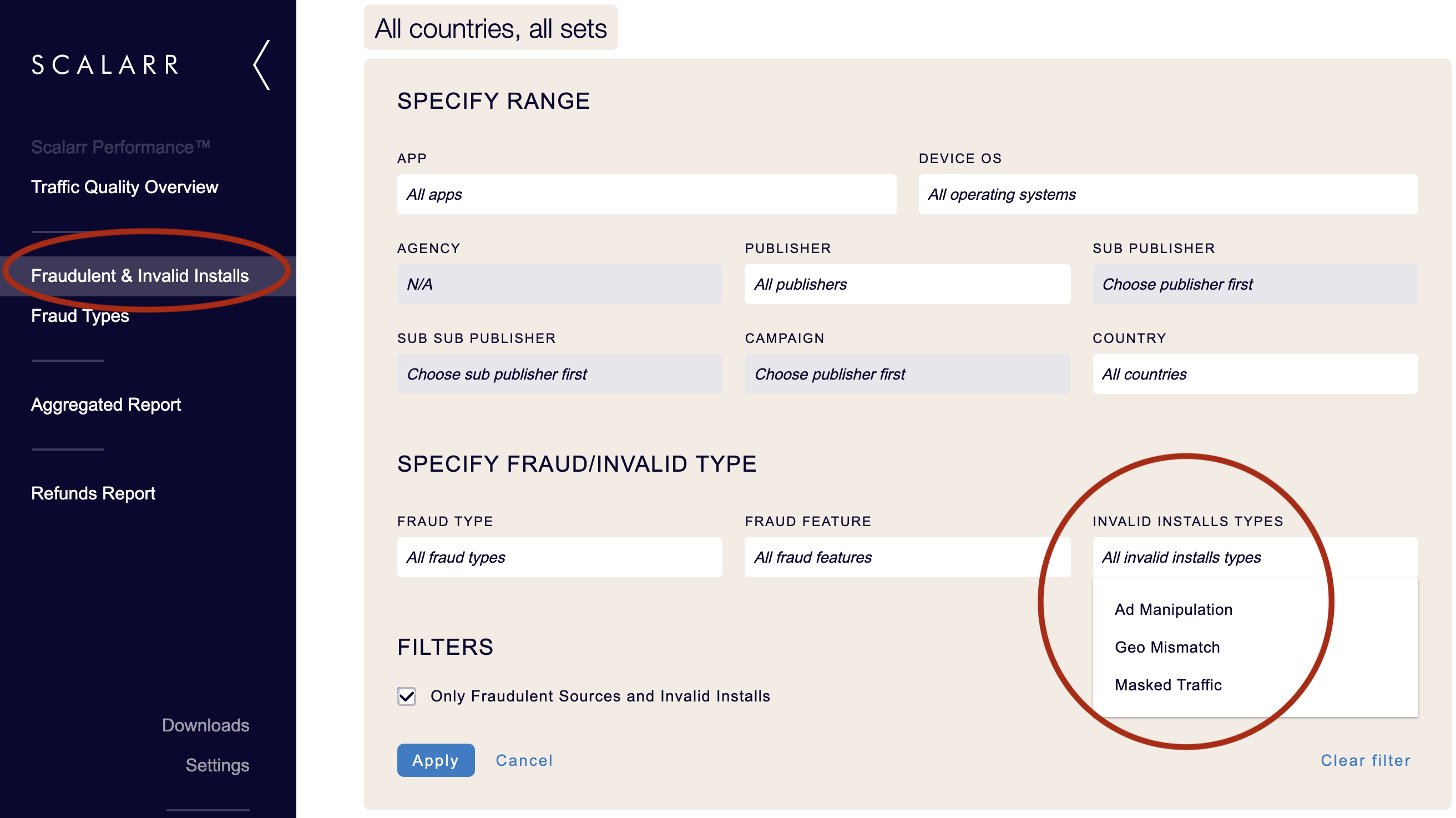Click Clear filter link
The width and height of the screenshot is (1456, 818).
click(1366, 761)
